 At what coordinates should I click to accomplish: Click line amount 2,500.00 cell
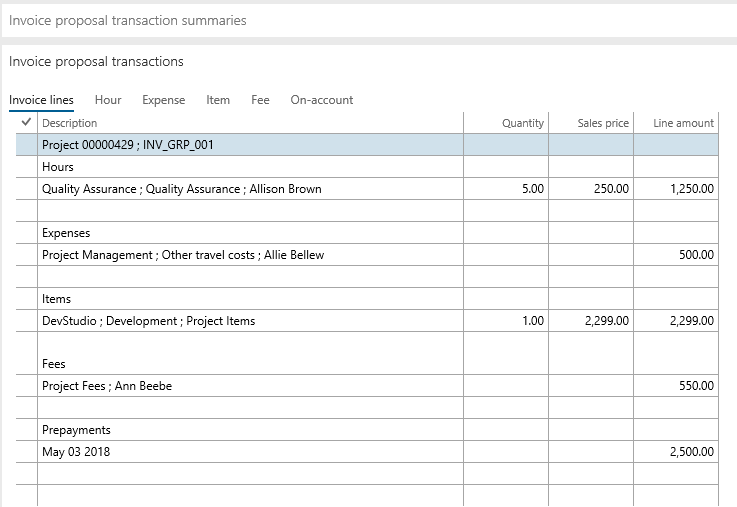click(x=676, y=452)
